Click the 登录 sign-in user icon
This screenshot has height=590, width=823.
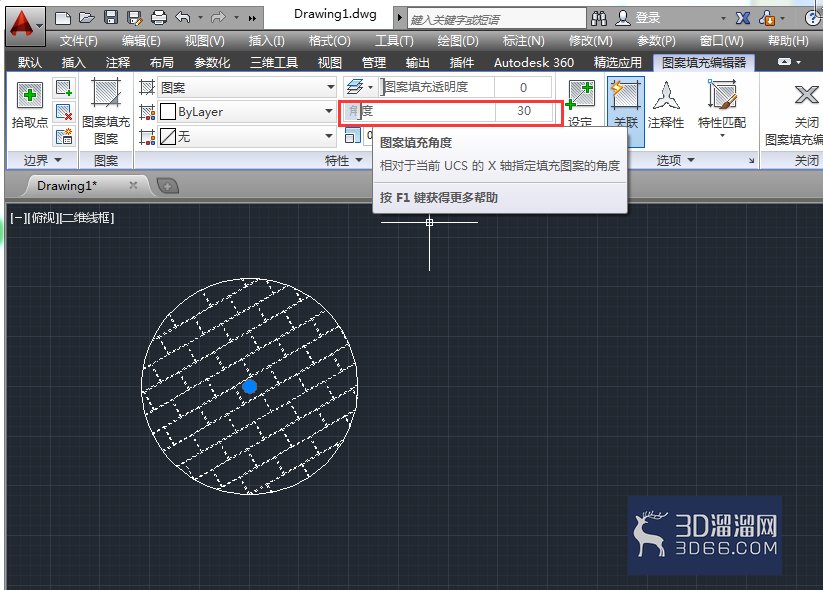click(x=622, y=18)
